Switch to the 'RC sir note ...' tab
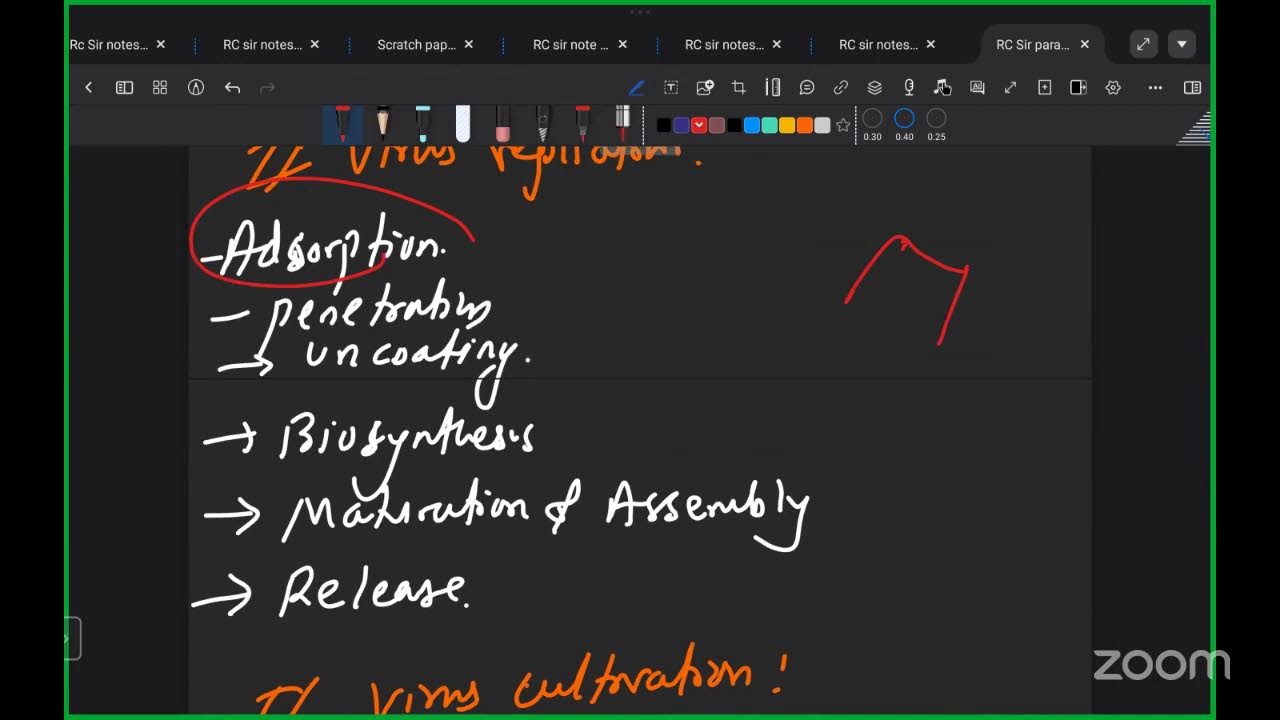Viewport: 1280px width, 720px height. click(x=570, y=45)
